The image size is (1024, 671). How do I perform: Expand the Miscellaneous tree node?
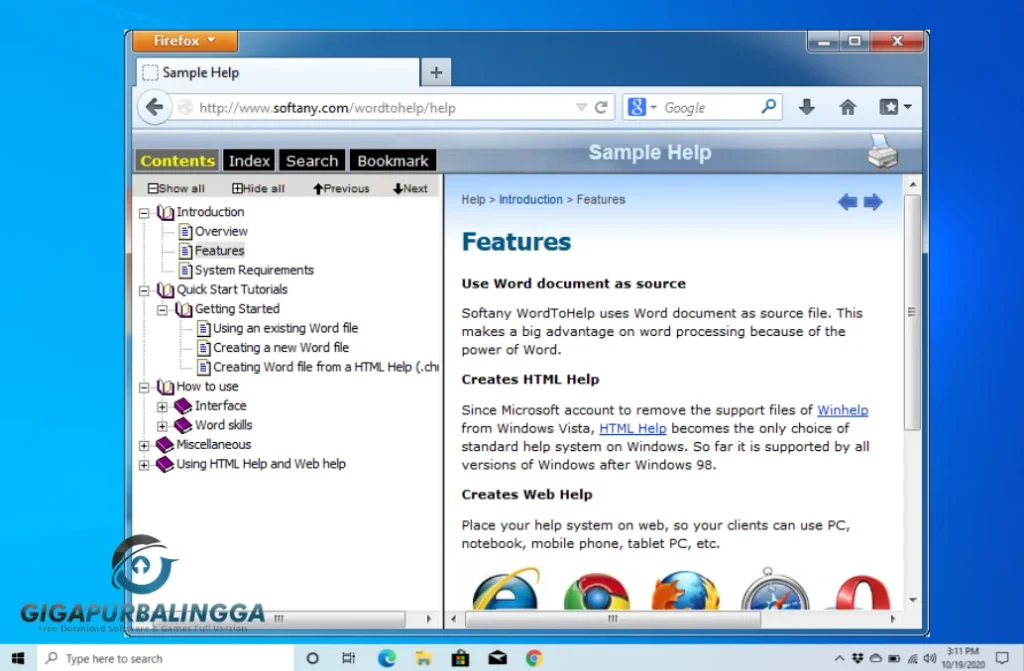tap(145, 445)
